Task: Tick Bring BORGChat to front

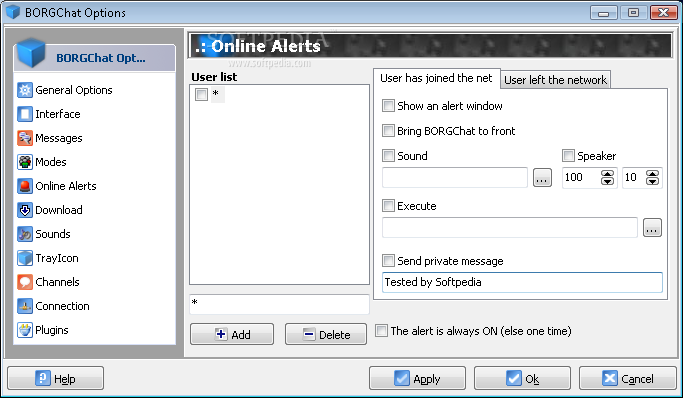Action: click(388, 130)
